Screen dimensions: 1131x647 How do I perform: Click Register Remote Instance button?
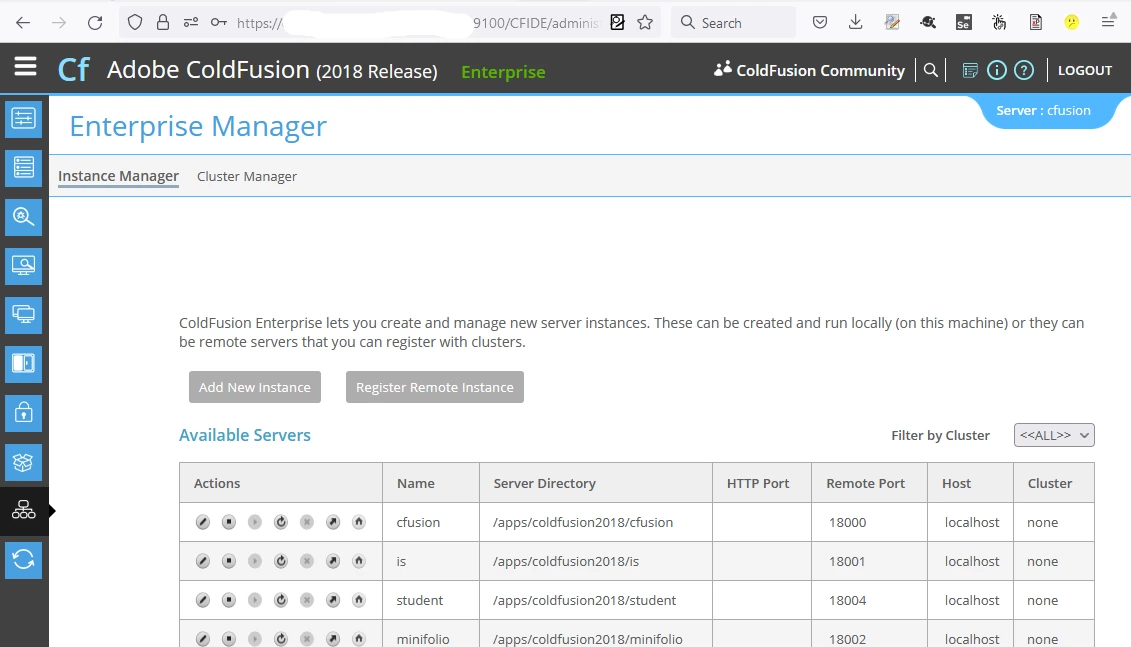pos(434,387)
